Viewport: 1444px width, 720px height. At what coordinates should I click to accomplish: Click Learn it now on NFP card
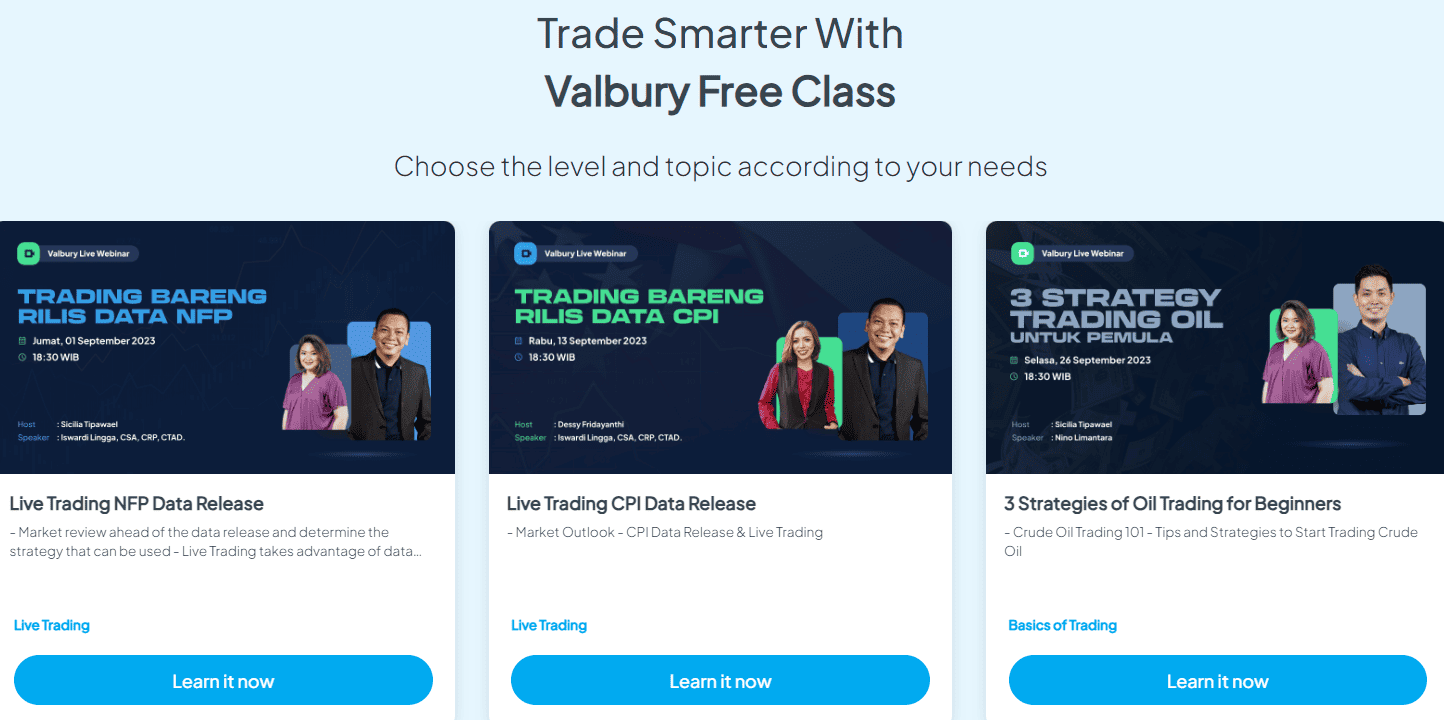click(x=223, y=681)
